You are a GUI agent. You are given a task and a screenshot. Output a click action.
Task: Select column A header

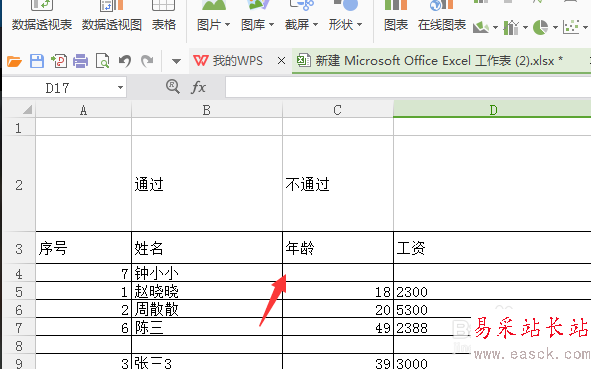[83, 110]
